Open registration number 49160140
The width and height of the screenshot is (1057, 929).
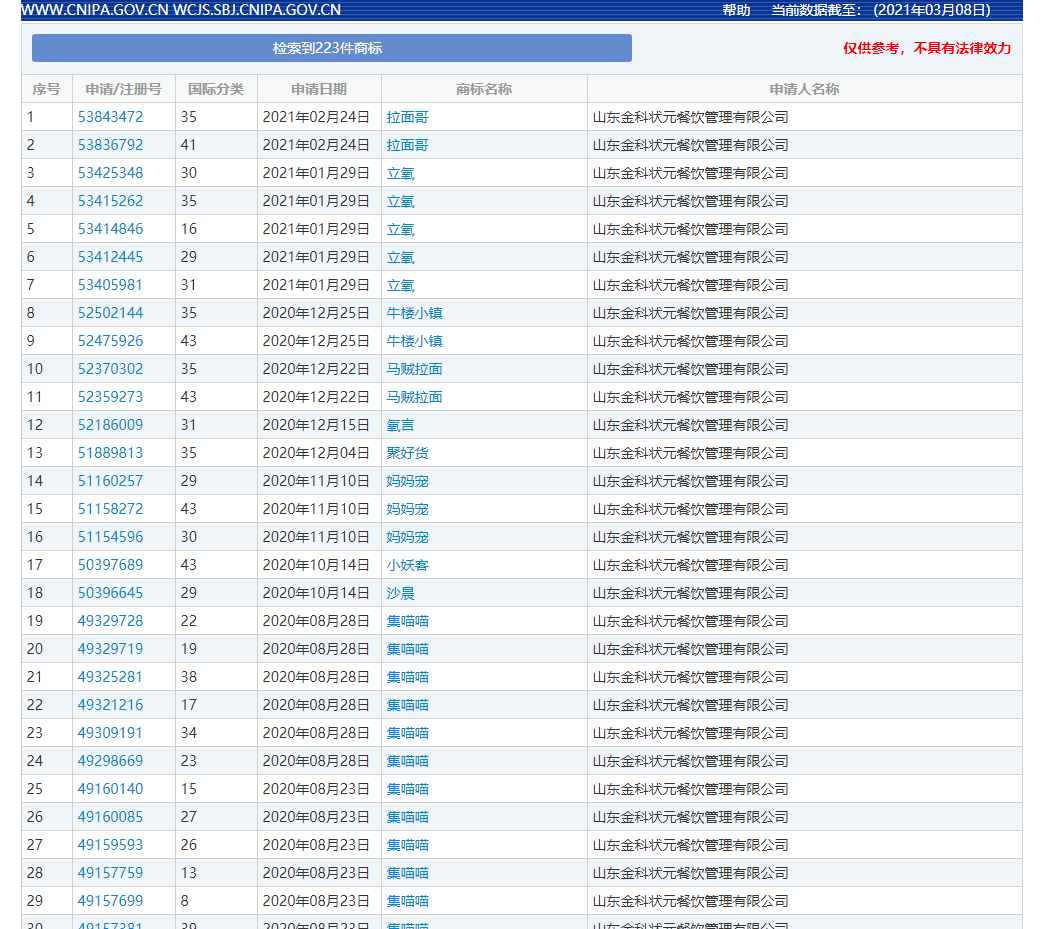pyautogui.click(x=111, y=789)
